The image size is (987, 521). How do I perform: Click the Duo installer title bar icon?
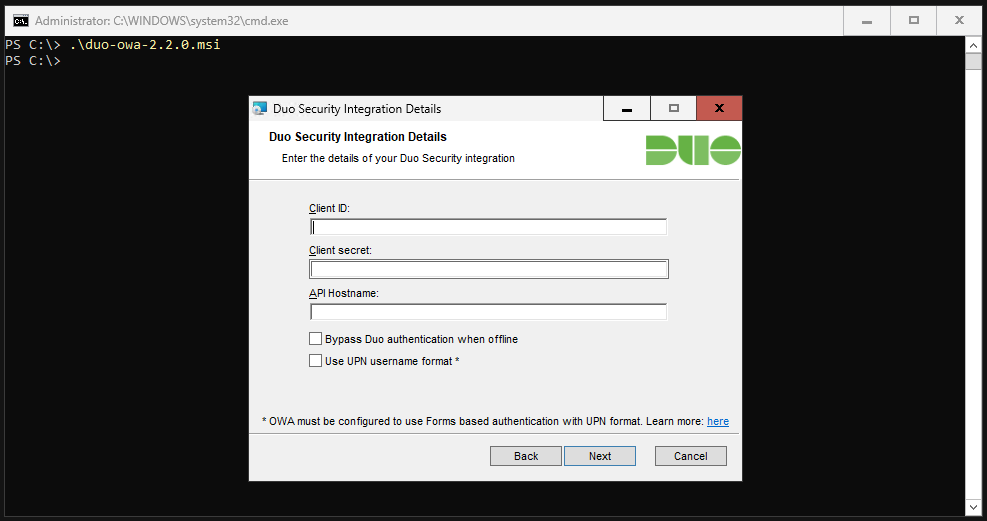coord(259,109)
